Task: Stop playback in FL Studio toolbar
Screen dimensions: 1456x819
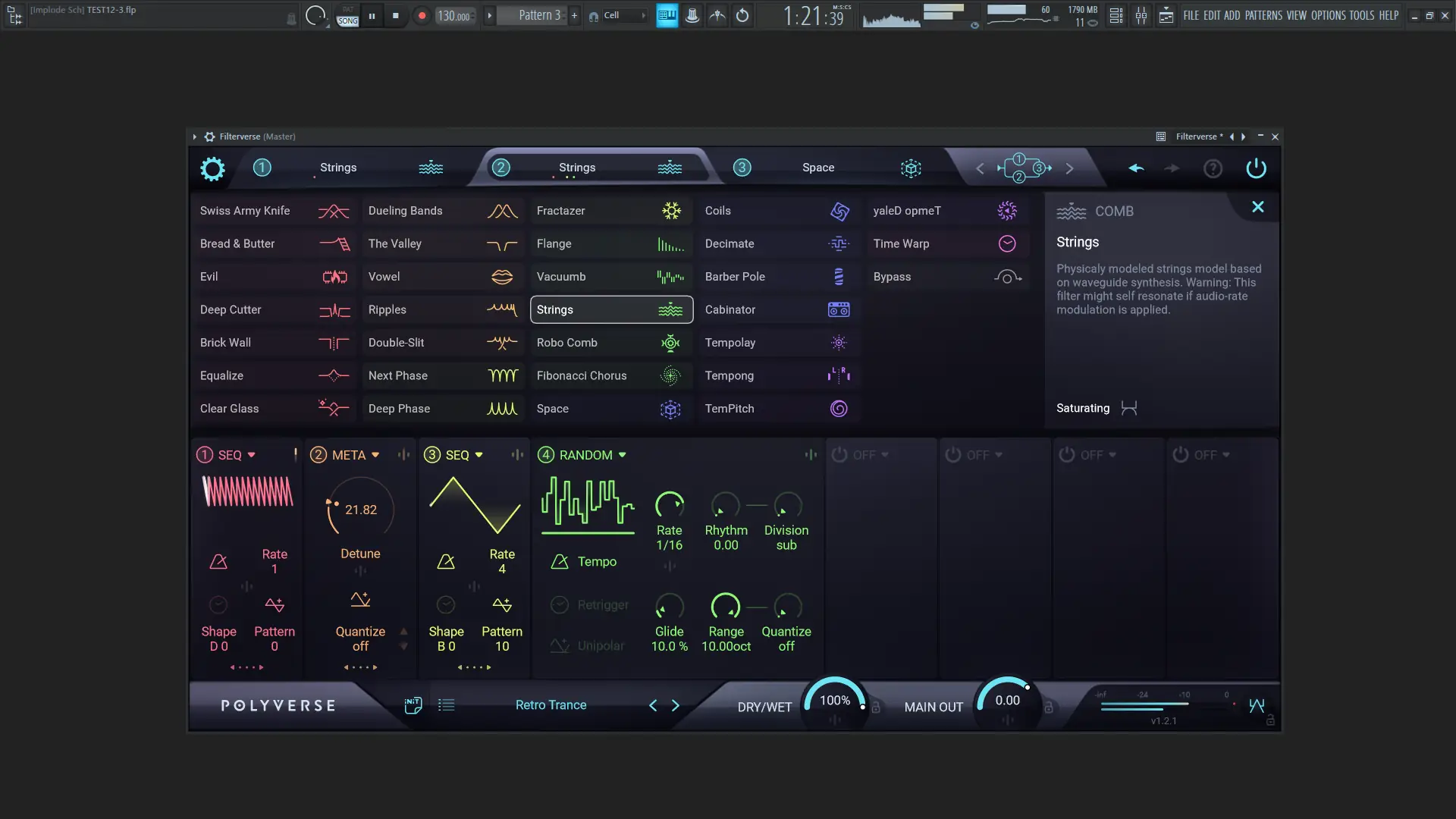Action: click(395, 16)
